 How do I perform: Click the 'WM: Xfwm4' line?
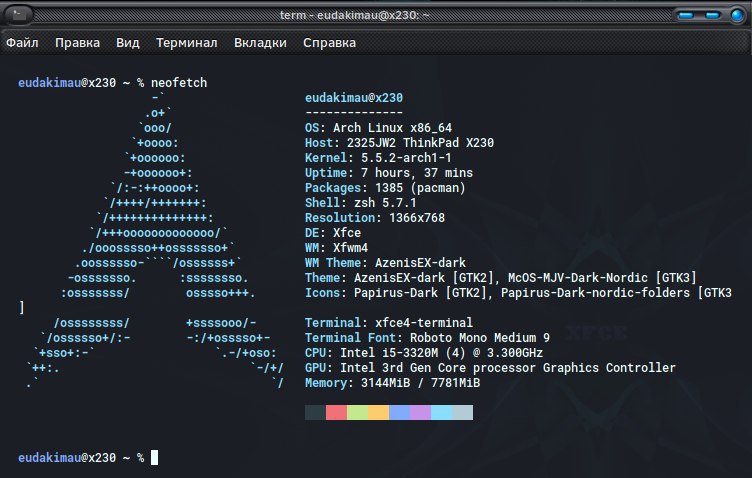pyautogui.click(x=337, y=248)
